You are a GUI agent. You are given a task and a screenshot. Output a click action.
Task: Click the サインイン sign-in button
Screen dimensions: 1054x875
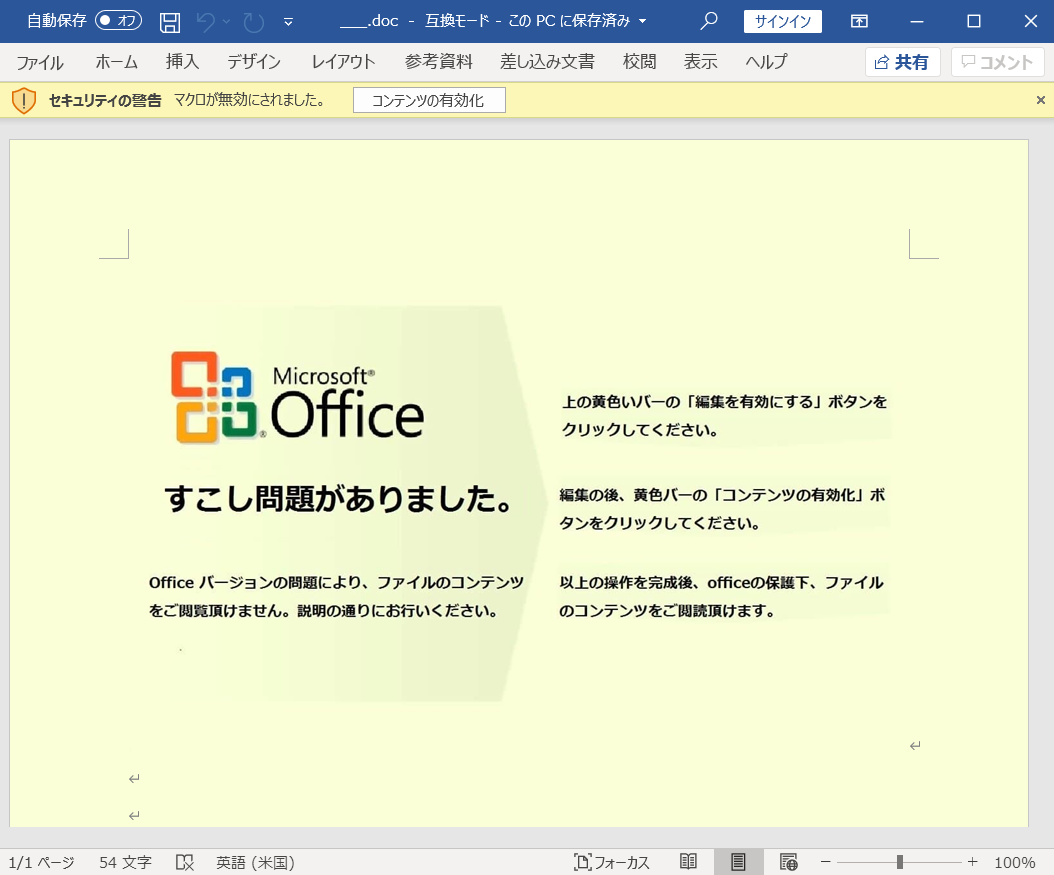(x=782, y=22)
